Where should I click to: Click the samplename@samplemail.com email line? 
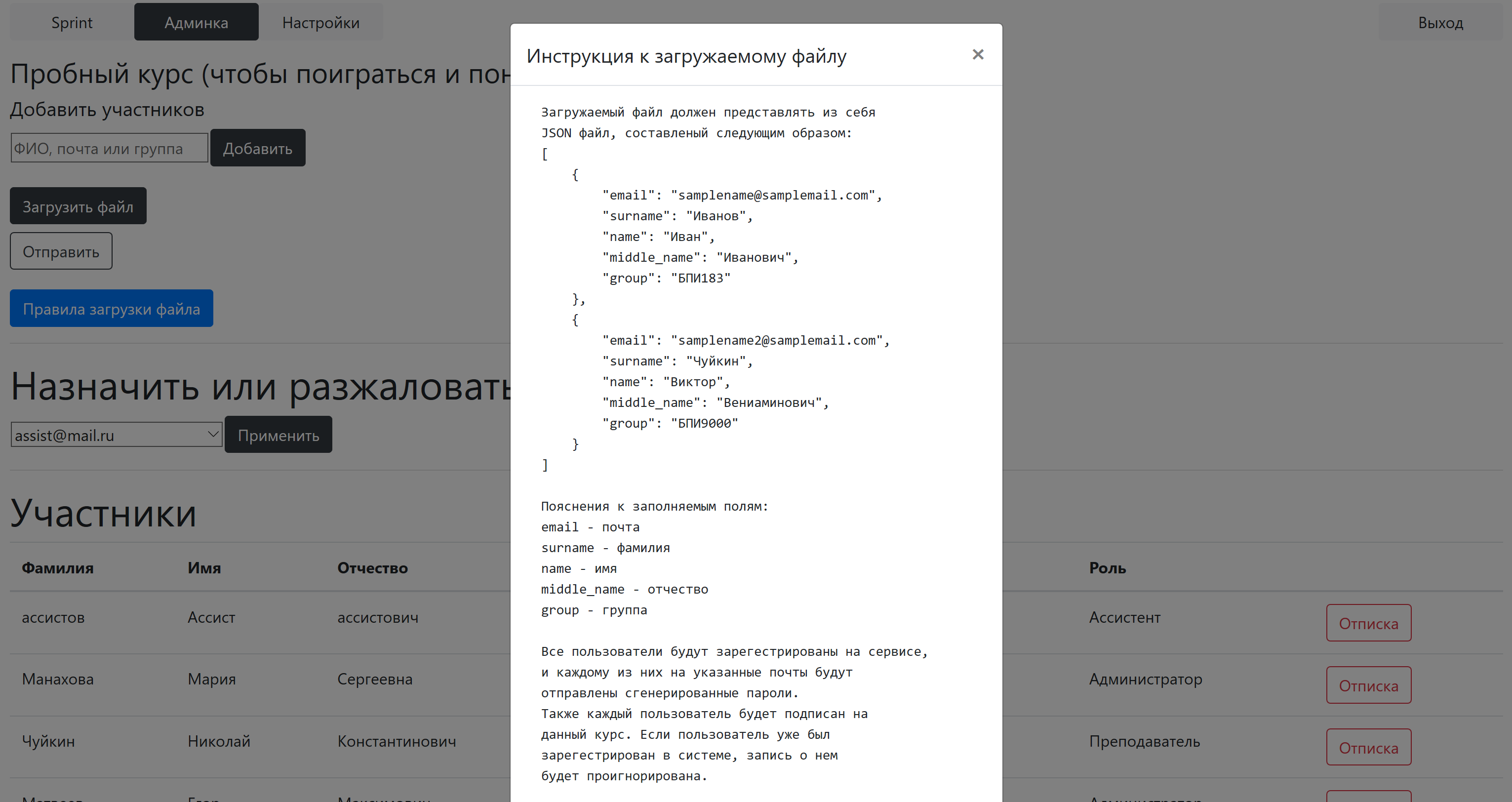coord(742,195)
